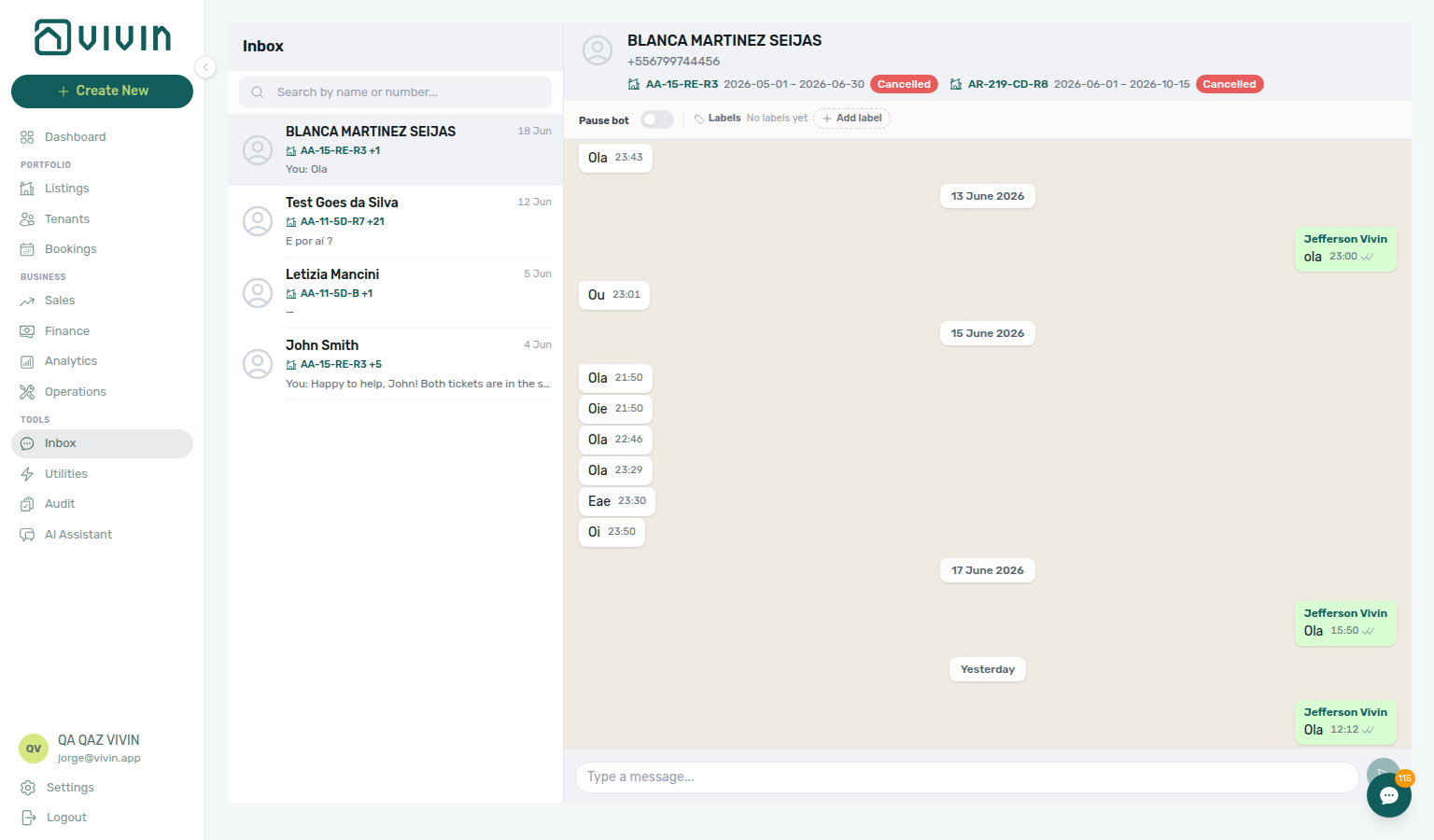Image resolution: width=1434 pixels, height=840 pixels.
Task: Click jorge@vivin.app email text
Action: [99, 758]
